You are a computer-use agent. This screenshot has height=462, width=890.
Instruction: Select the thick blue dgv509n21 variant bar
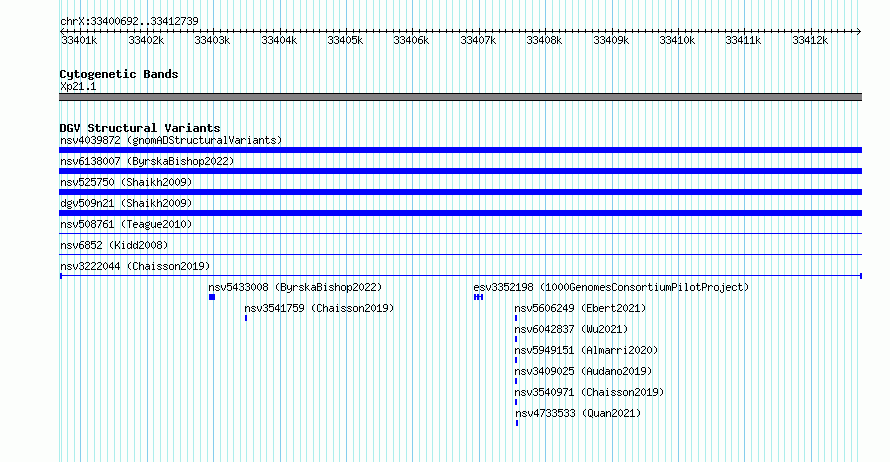[x=460, y=213]
